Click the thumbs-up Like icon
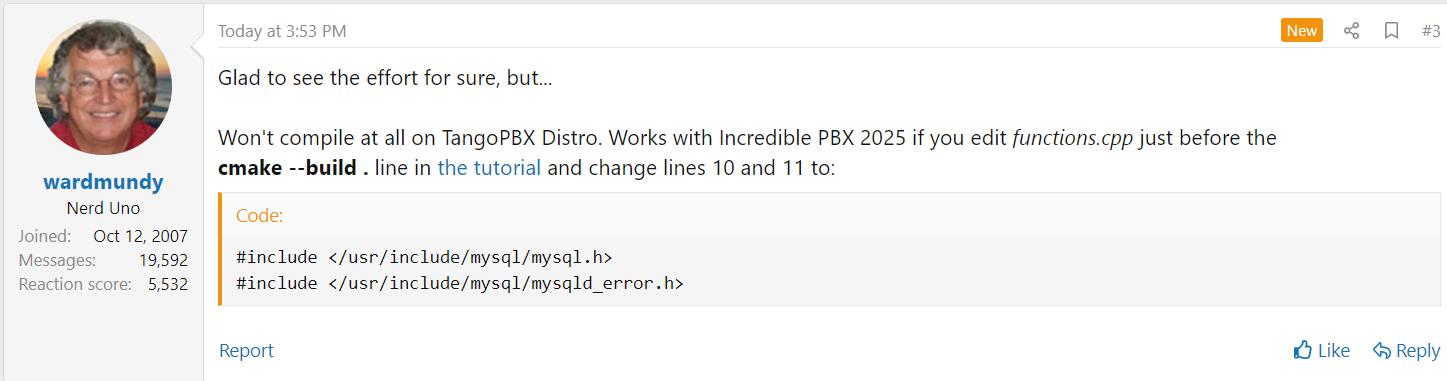The width and height of the screenshot is (1447, 381). [1302, 350]
